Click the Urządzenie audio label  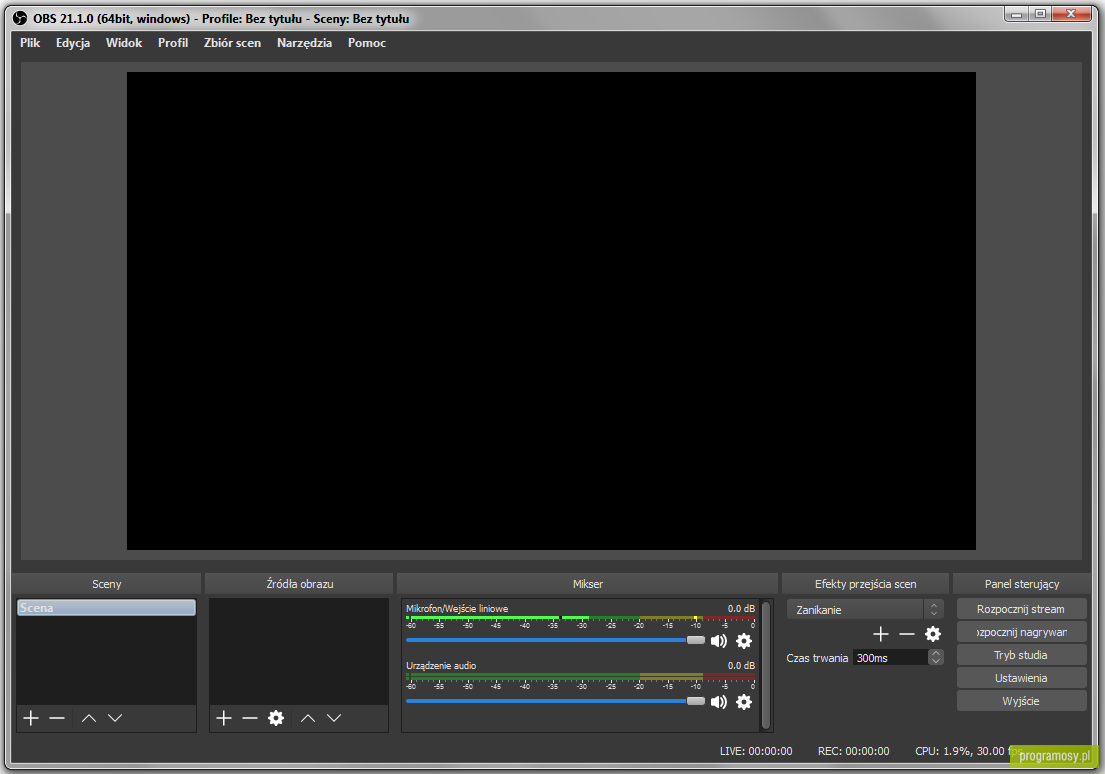[x=441, y=665]
